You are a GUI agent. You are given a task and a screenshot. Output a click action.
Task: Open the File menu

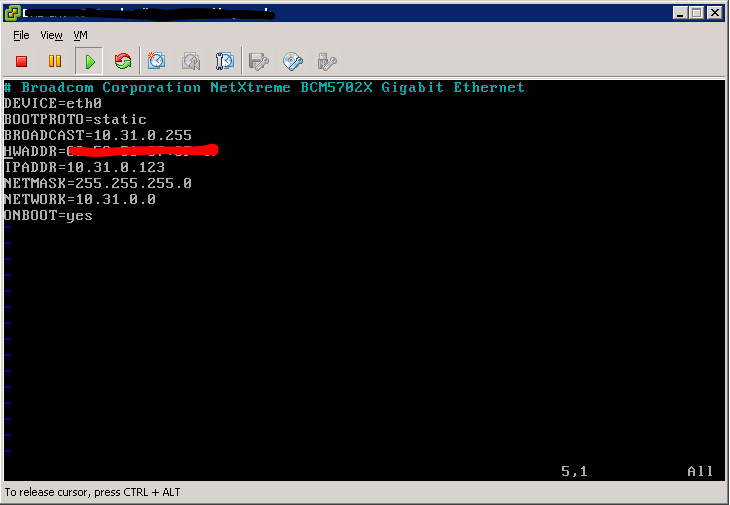[21, 35]
